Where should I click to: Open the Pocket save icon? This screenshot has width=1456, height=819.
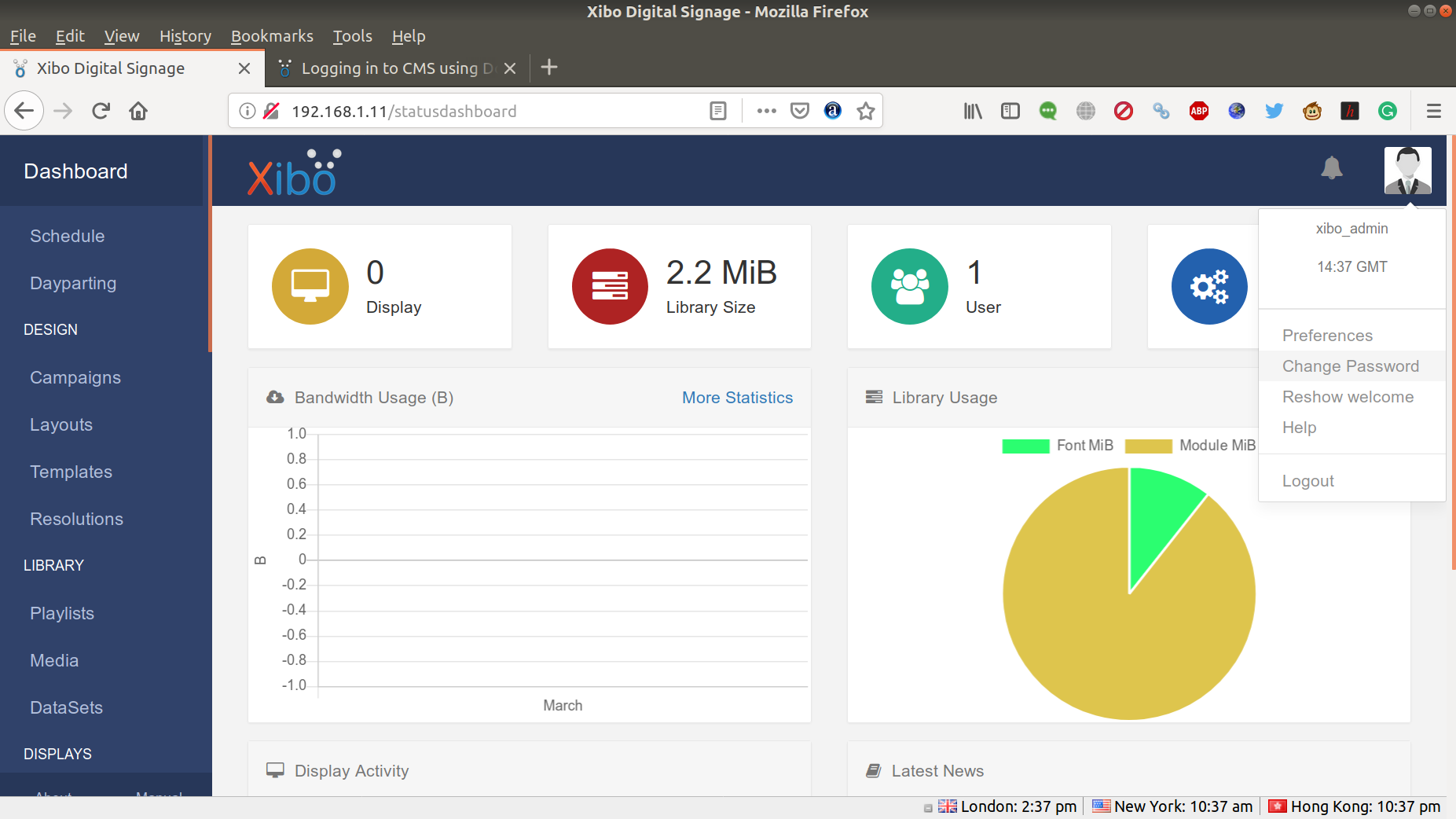click(x=800, y=111)
